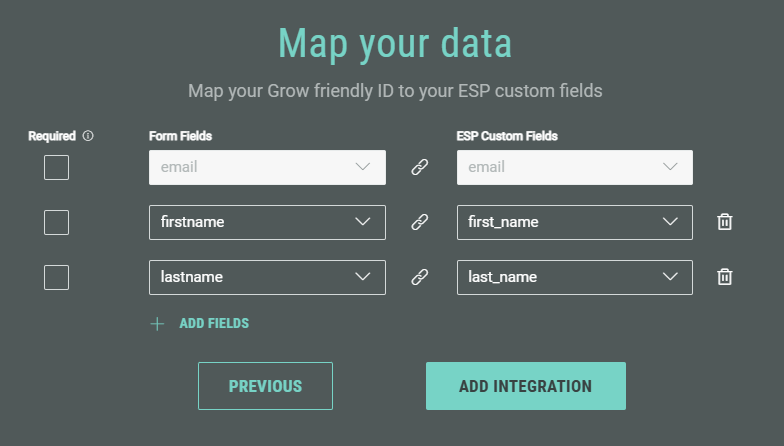Expand the lastname form field dropdown

tap(267, 277)
